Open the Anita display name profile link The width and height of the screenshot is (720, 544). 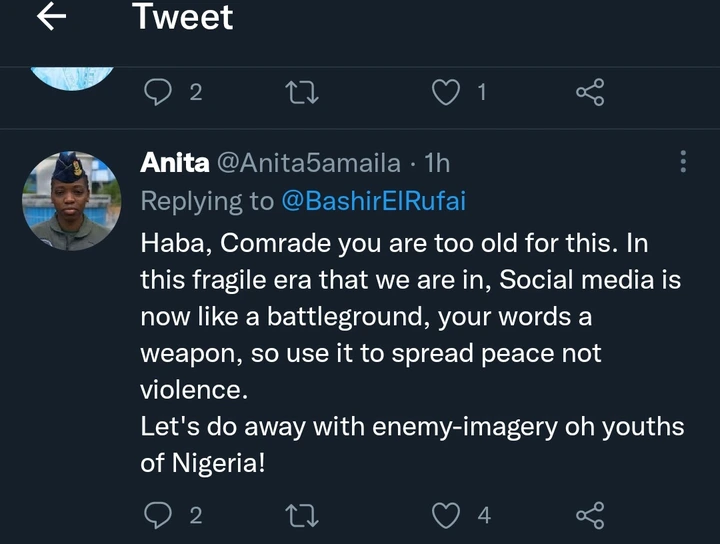[x=174, y=163]
